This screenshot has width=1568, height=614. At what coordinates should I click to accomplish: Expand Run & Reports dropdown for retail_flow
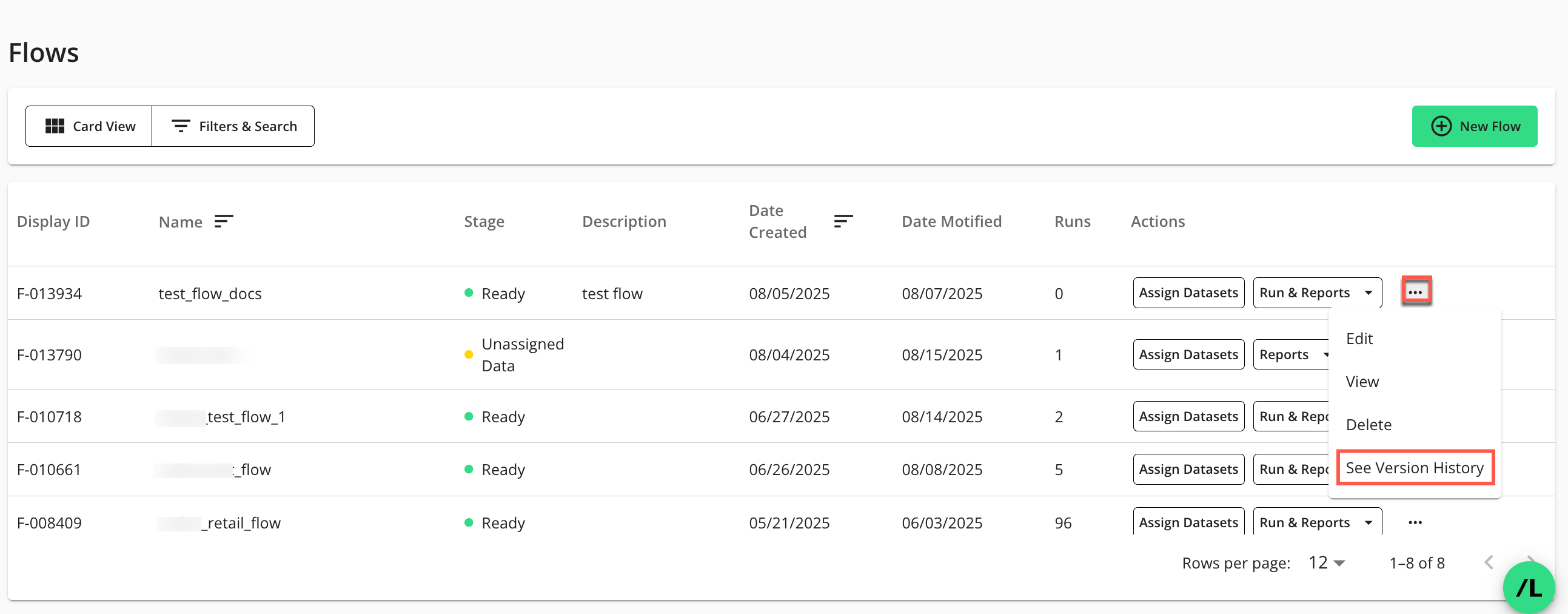[x=1369, y=522]
